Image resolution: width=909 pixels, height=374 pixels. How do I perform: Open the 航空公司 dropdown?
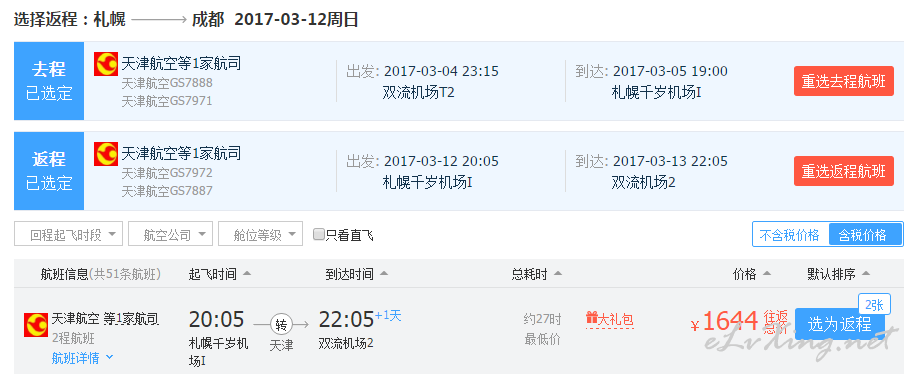170,234
